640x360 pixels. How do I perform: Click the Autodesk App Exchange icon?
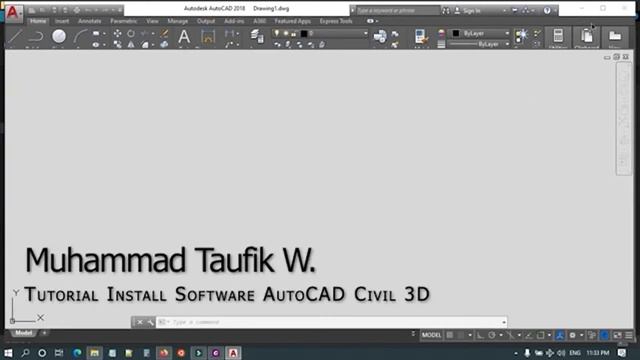(514, 11)
